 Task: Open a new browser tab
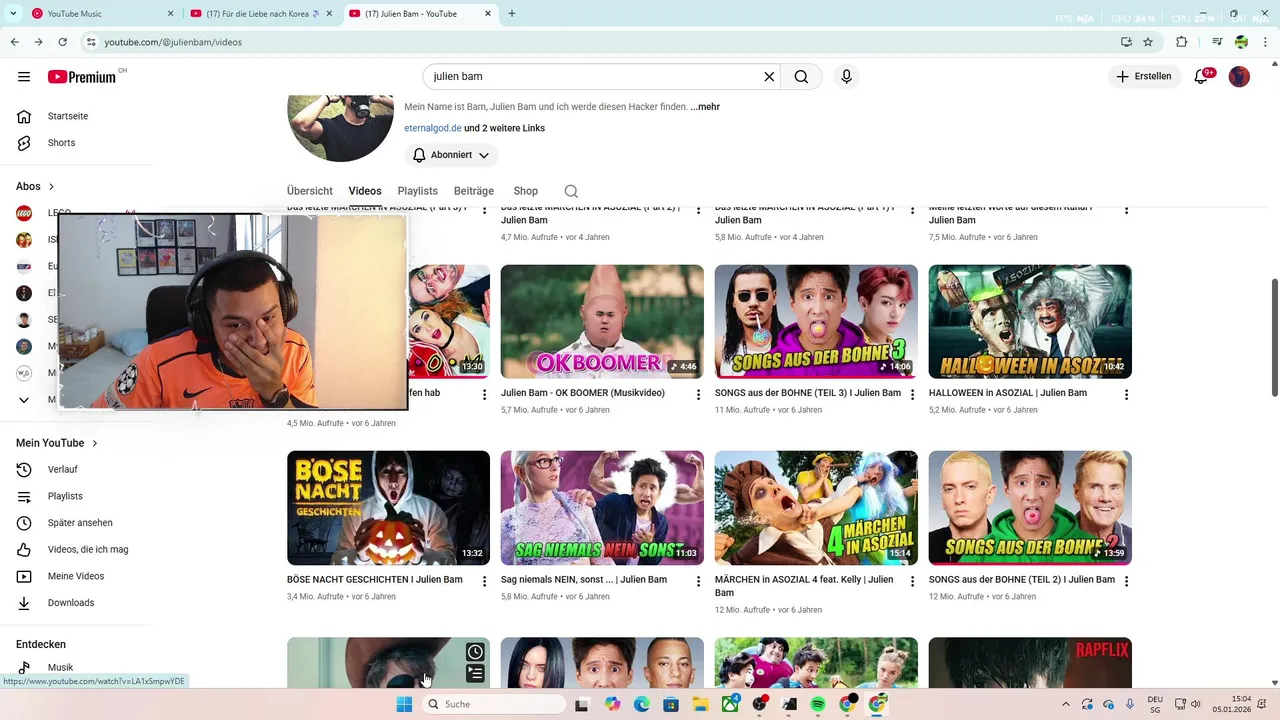click(512, 14)
